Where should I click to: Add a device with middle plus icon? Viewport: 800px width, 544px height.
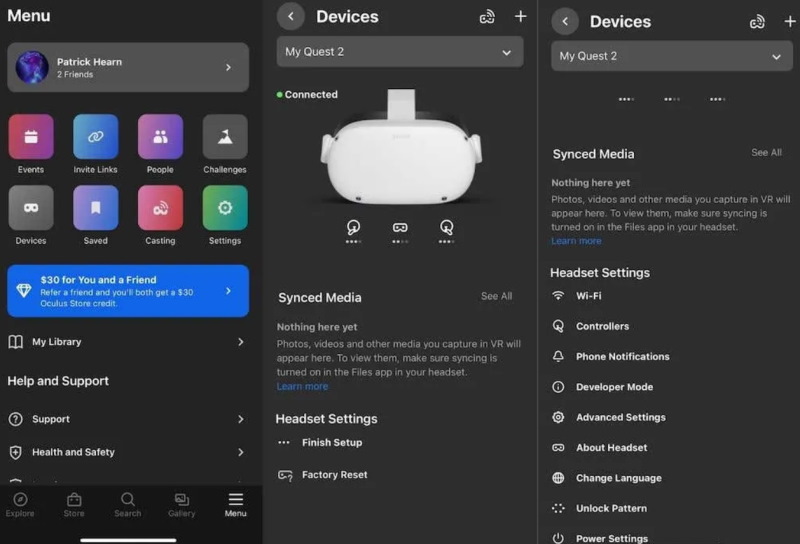520,16
